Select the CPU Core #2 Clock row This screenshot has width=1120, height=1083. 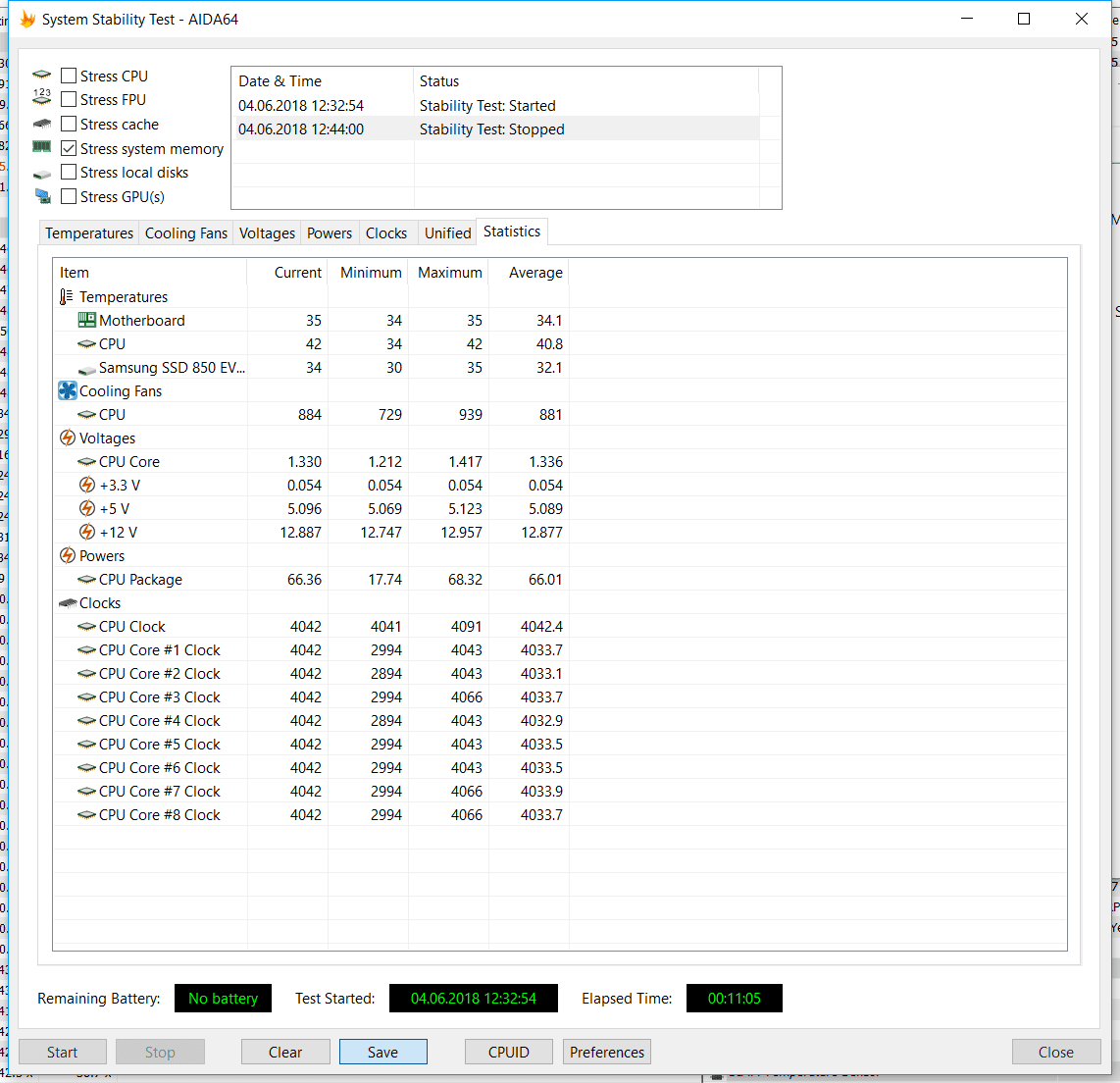click(x=312, y=674)
